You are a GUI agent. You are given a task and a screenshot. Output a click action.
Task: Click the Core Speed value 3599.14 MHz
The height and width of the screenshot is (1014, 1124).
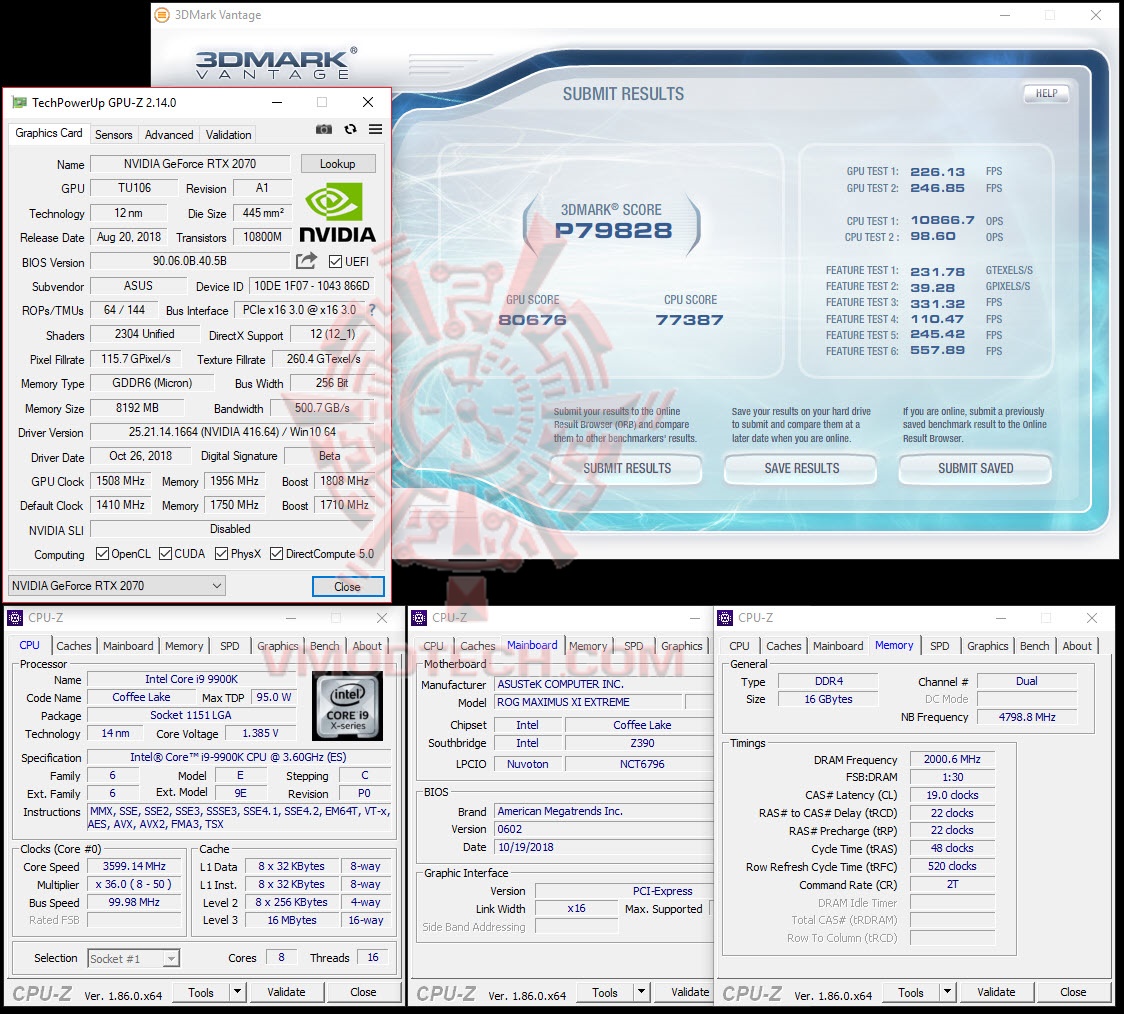(134, 866)
